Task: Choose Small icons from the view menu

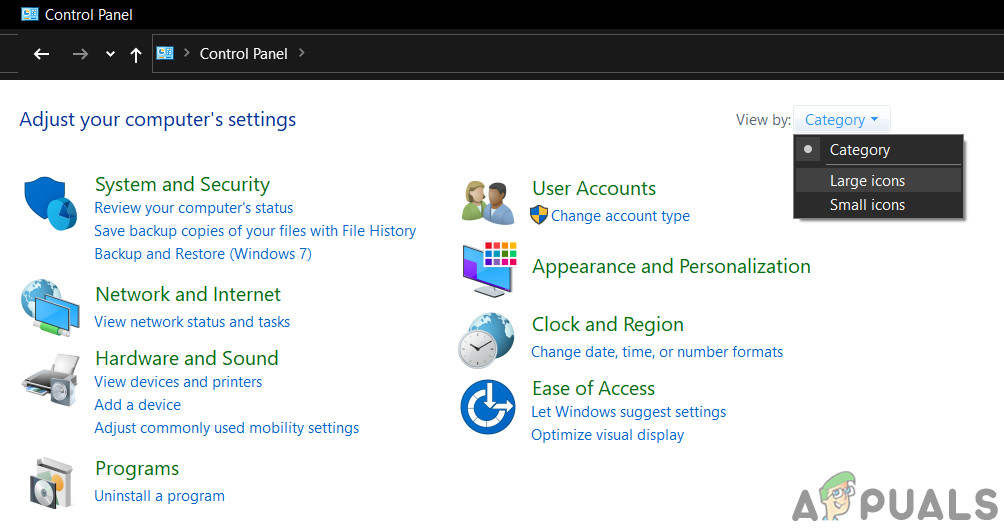Action: tap(867, 205)
